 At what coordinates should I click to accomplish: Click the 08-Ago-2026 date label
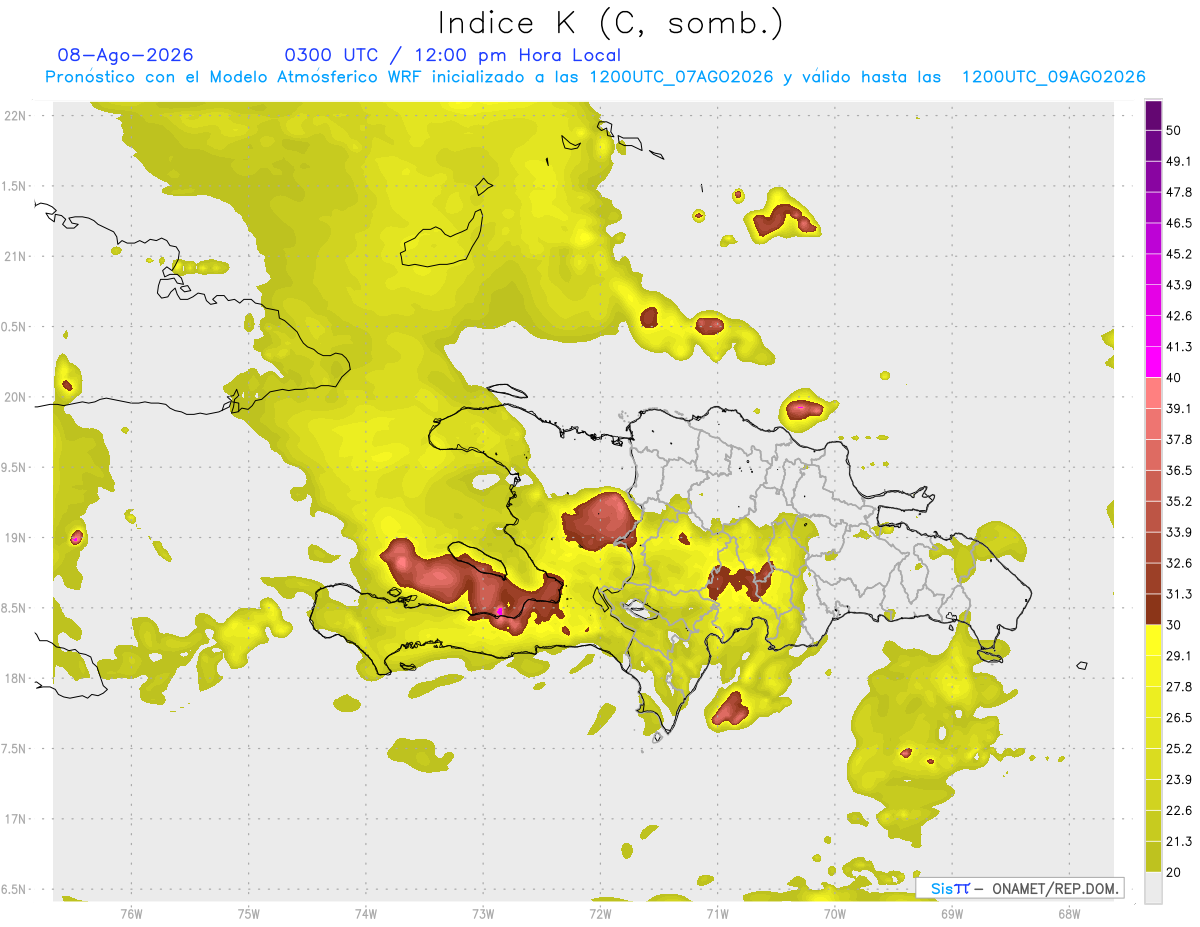(x=126, y=55)
